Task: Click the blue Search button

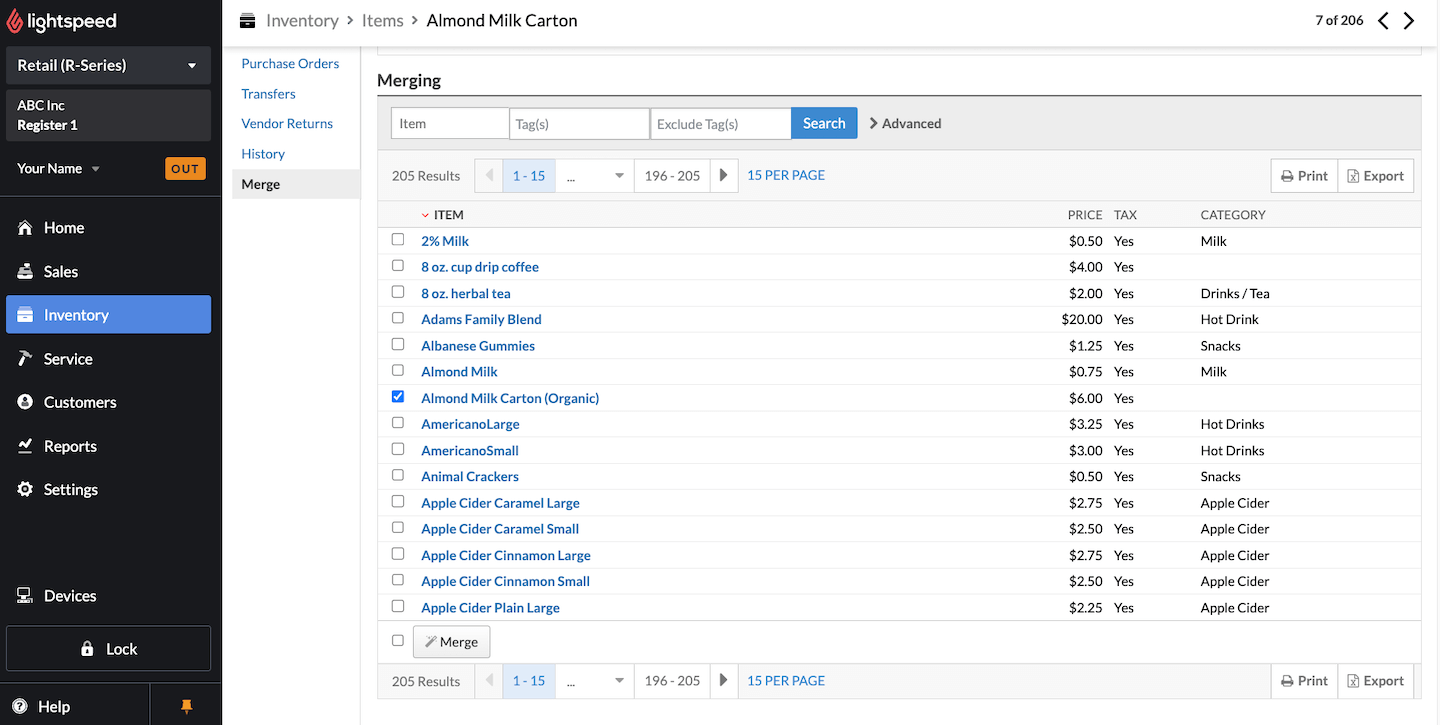Action: (824, 124)
